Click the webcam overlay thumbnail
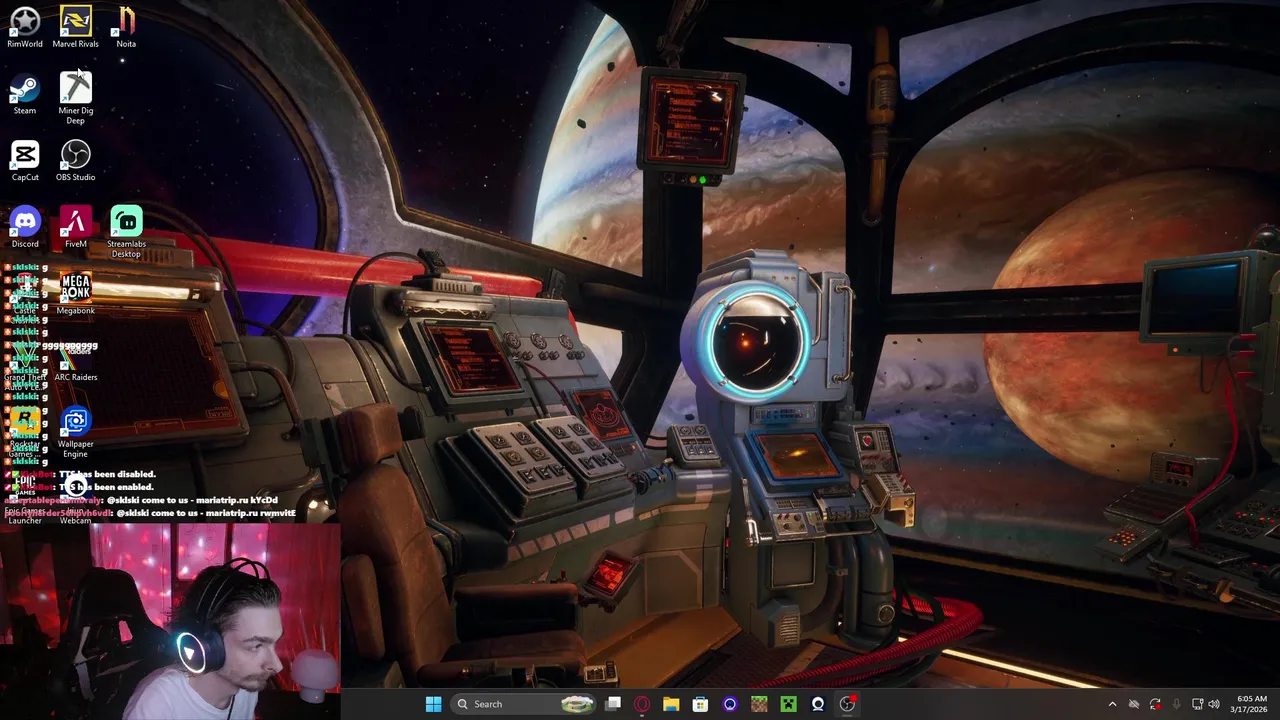1280x720 pixels. click(170, 622)
